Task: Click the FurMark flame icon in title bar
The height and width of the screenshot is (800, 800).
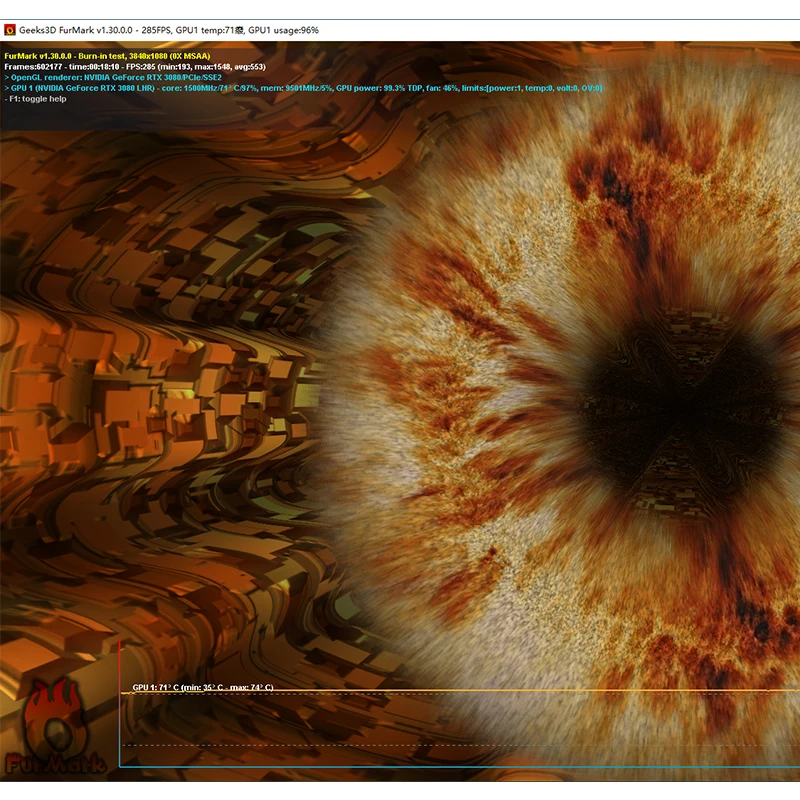Action: click(10, 30)
